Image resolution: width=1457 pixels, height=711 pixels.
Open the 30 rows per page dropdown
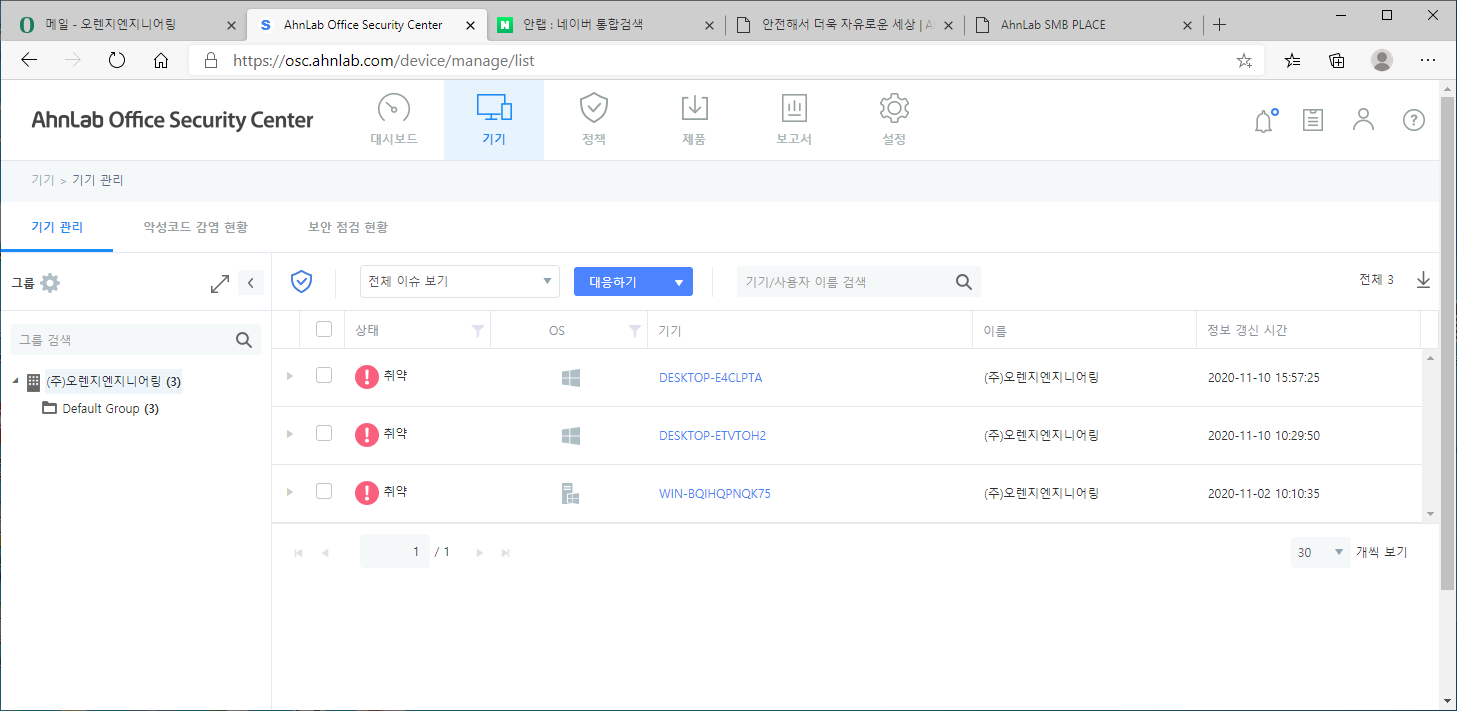point(1320,552)
